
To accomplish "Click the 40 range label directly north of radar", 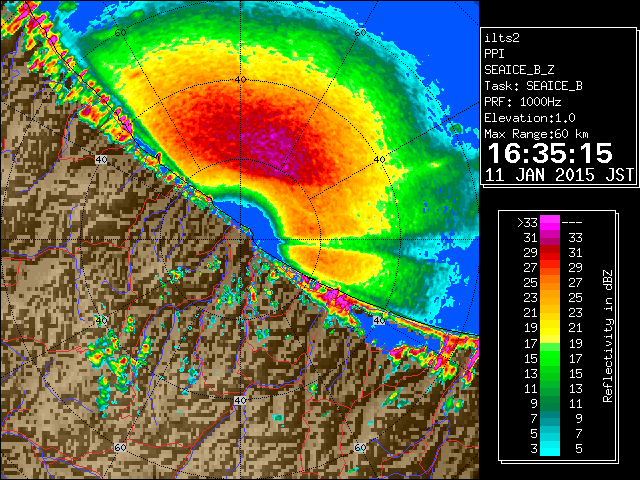I will tap(240, 80).
